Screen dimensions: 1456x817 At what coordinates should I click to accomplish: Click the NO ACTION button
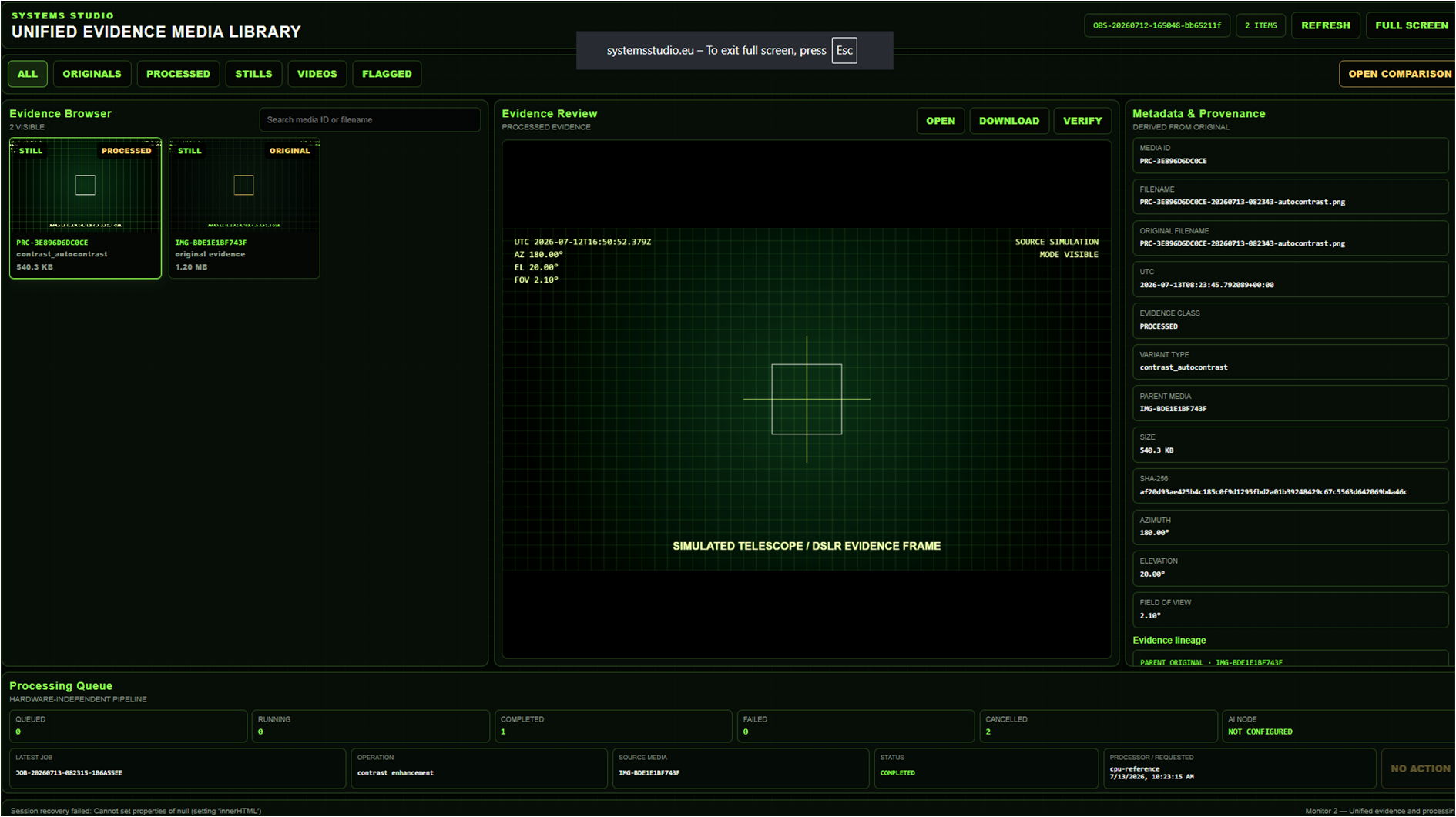tap(1420, 768)
